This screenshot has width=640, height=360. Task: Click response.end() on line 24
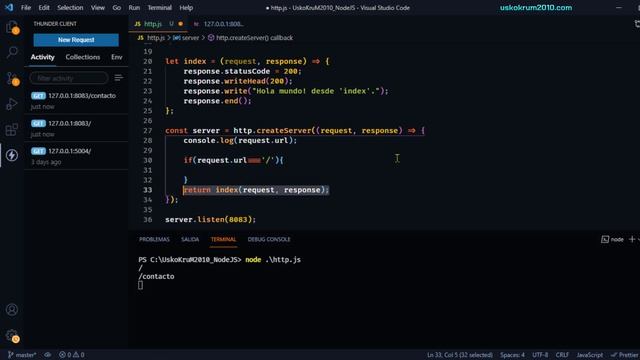[218, 101]
